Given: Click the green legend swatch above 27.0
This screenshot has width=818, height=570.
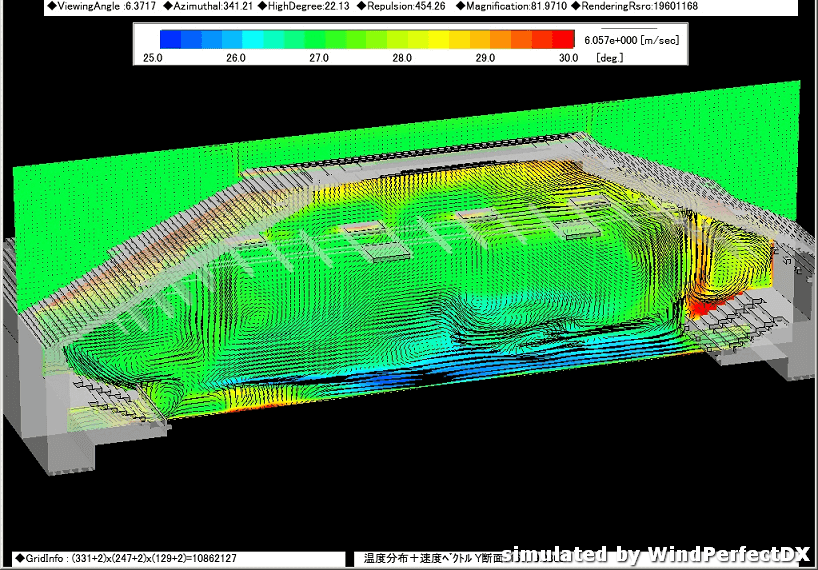Looking at the screenshot, I should (319, 40).
